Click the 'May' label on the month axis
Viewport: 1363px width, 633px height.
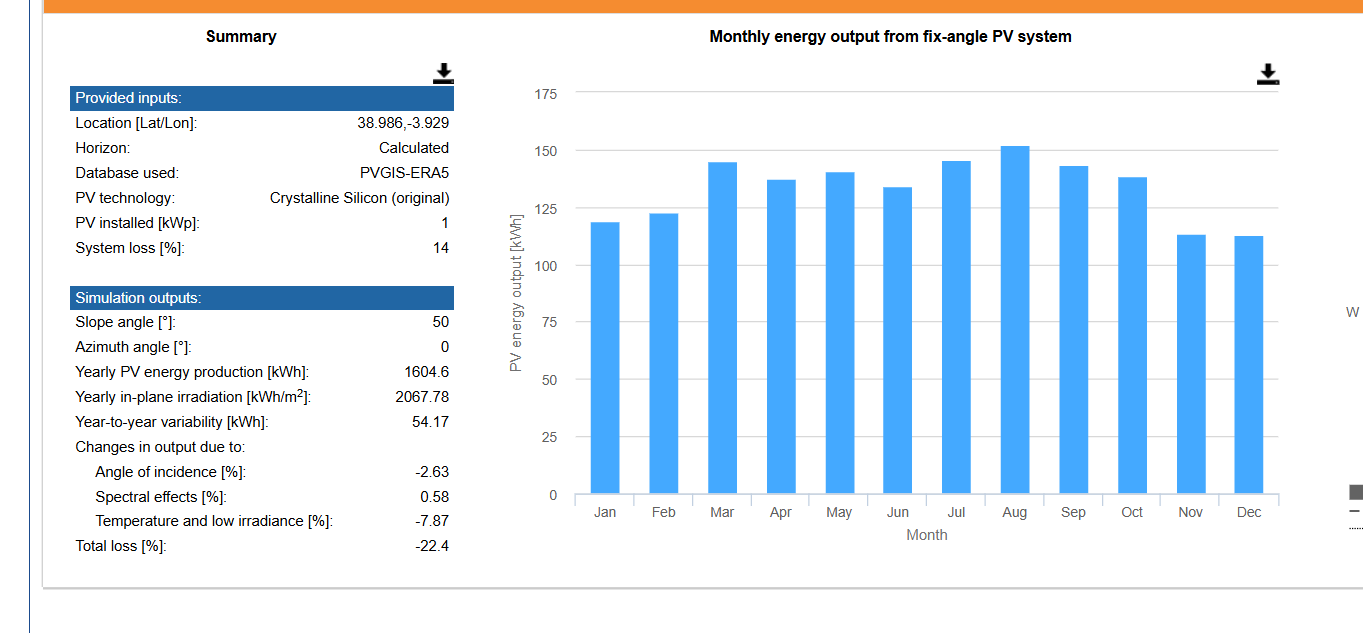point(839,512)
